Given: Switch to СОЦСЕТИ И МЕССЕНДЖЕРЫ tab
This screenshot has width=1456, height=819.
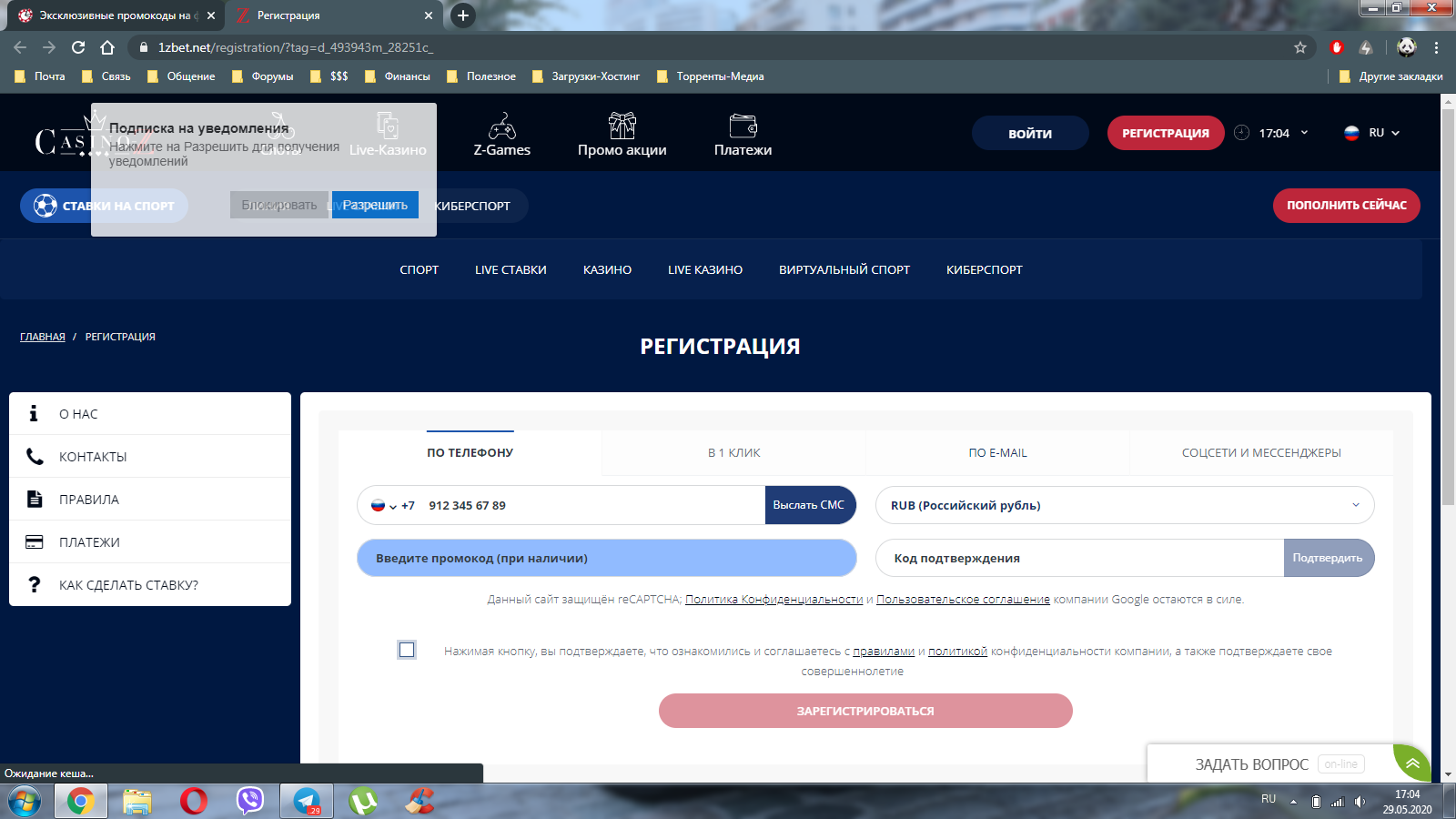Looking at the screenshot, I should pos(1261,452).
